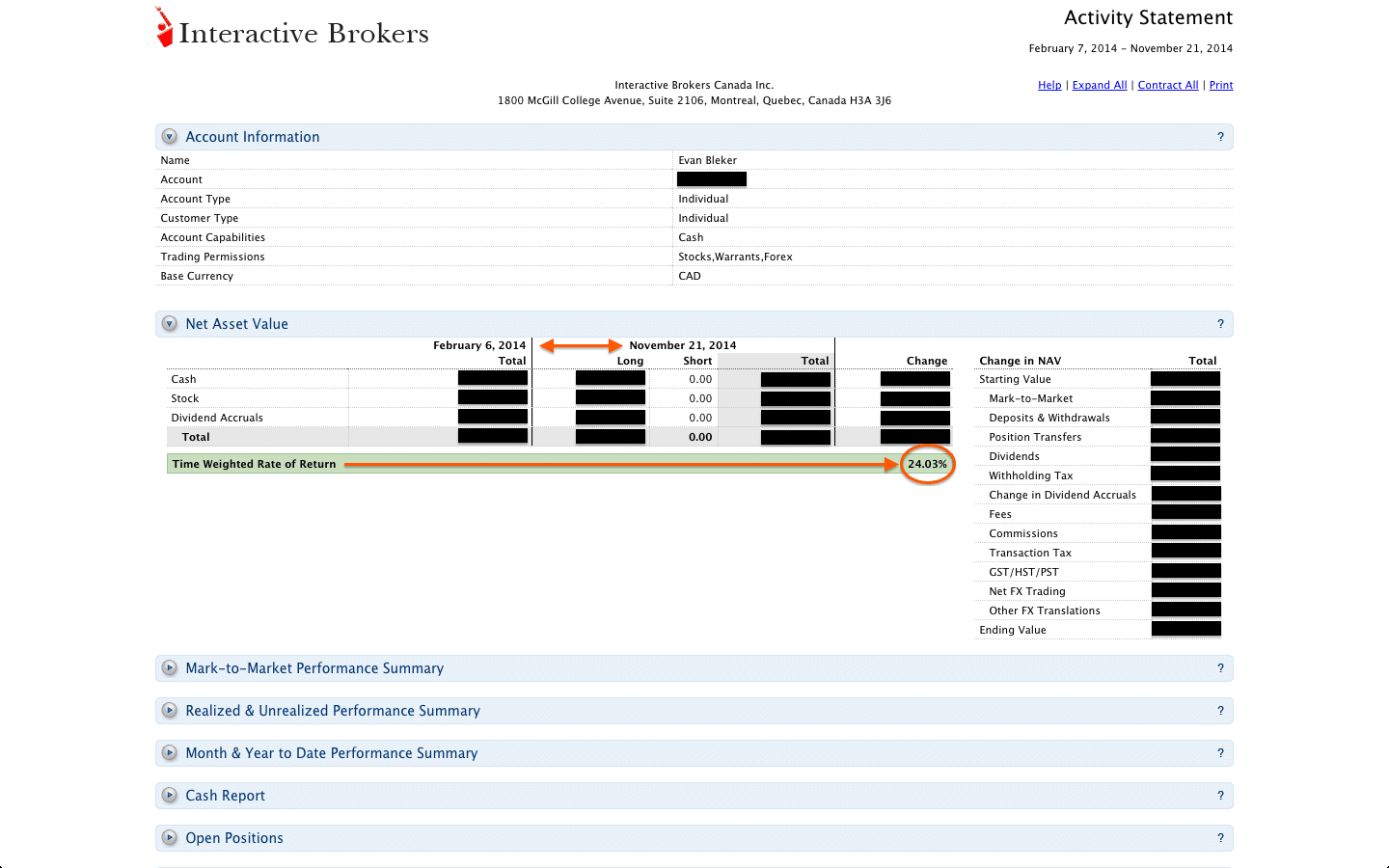Click the Transaction Tax row label
1389x868 pixels.
coord(1030,553)
